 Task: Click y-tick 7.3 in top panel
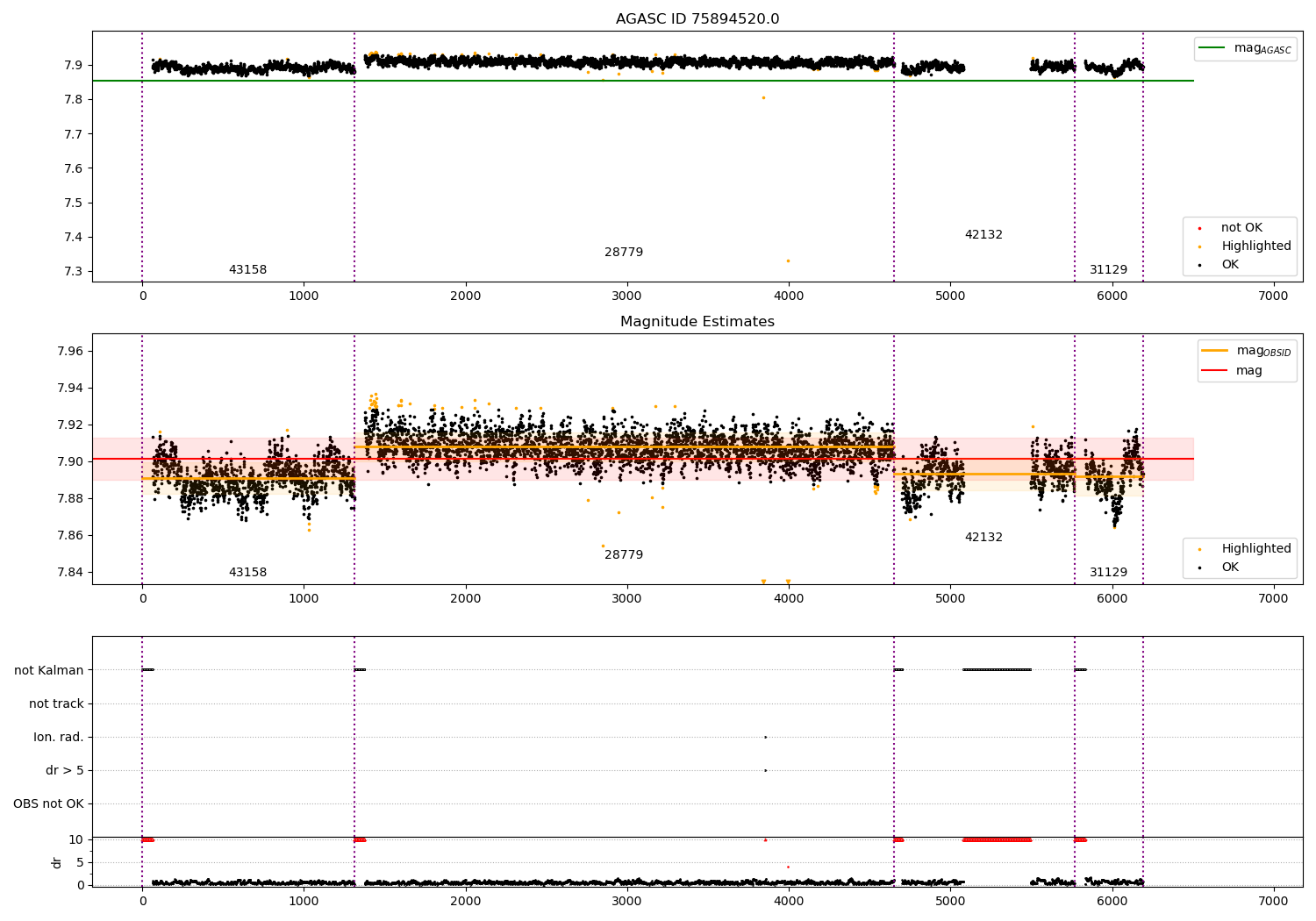pos(74,272)
